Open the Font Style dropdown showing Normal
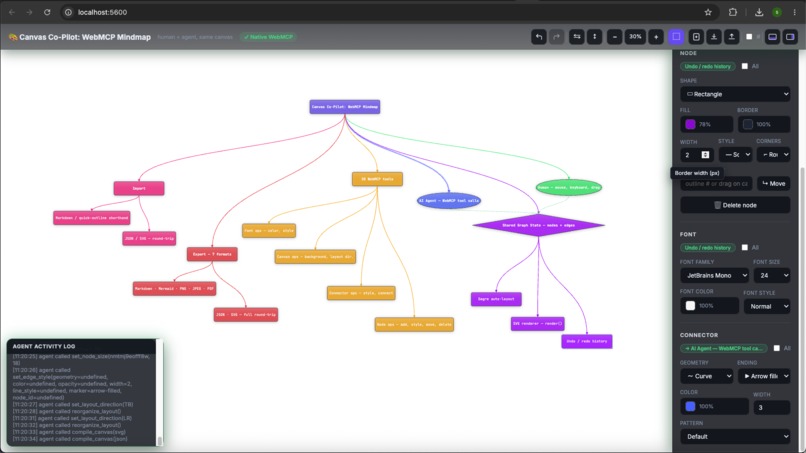 coord(767,306)
